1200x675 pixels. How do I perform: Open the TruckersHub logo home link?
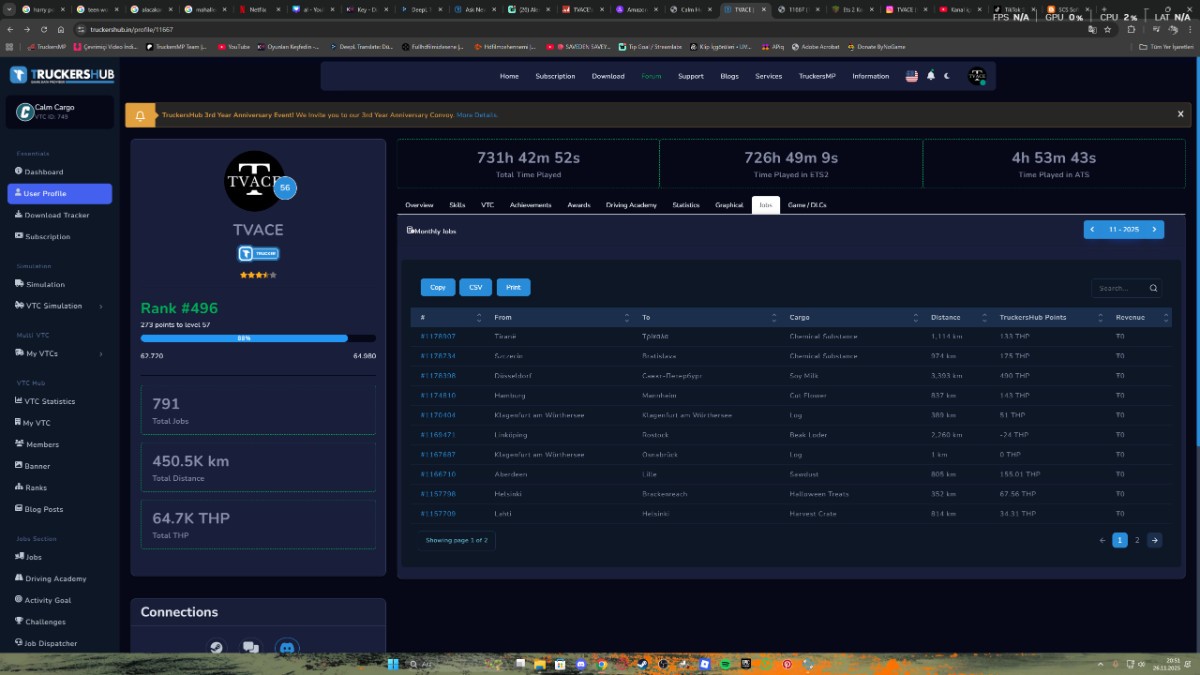click(x=60, y=75)
